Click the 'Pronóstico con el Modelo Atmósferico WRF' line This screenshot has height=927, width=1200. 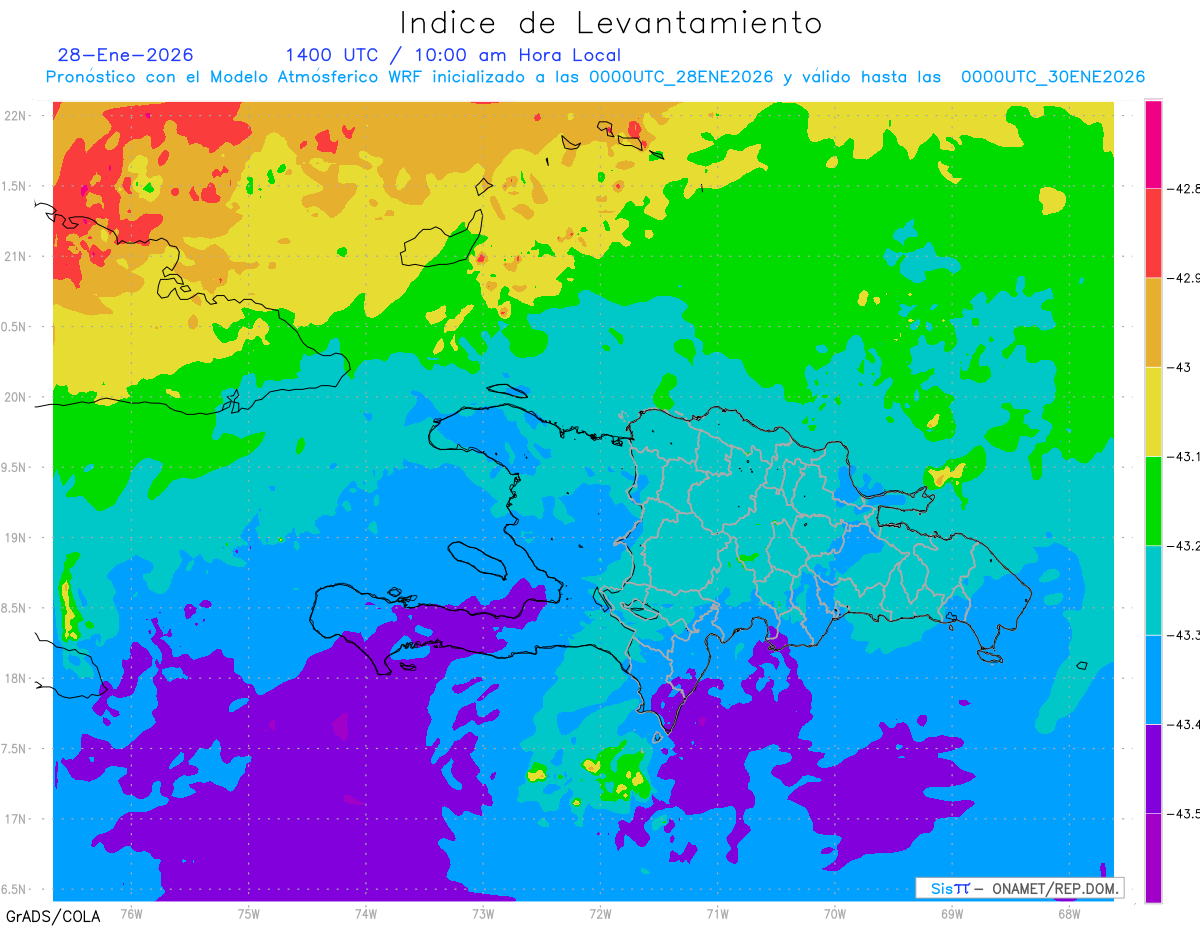[595, 77]
